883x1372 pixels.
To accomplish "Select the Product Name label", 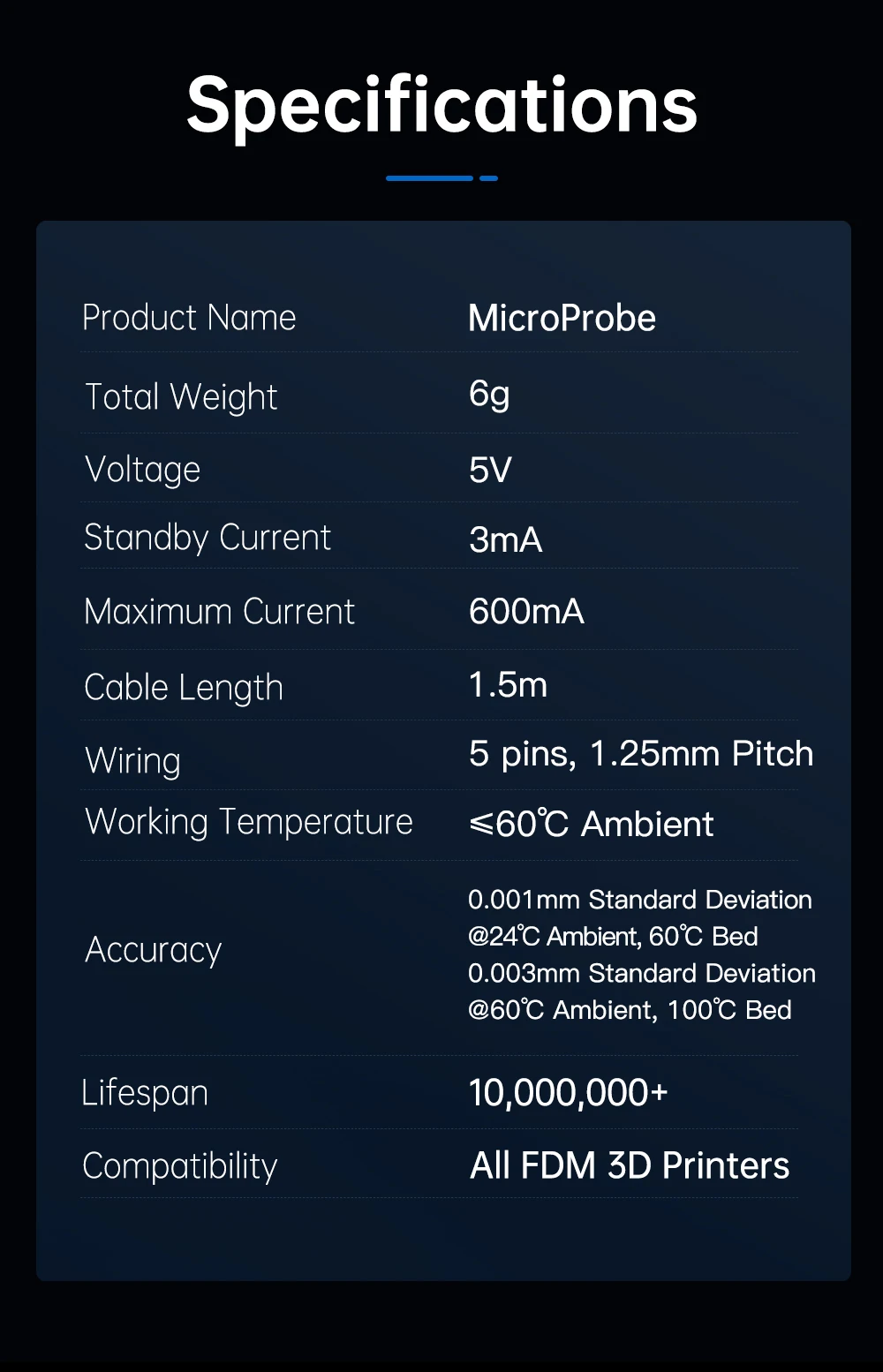I will coord(189,318).
